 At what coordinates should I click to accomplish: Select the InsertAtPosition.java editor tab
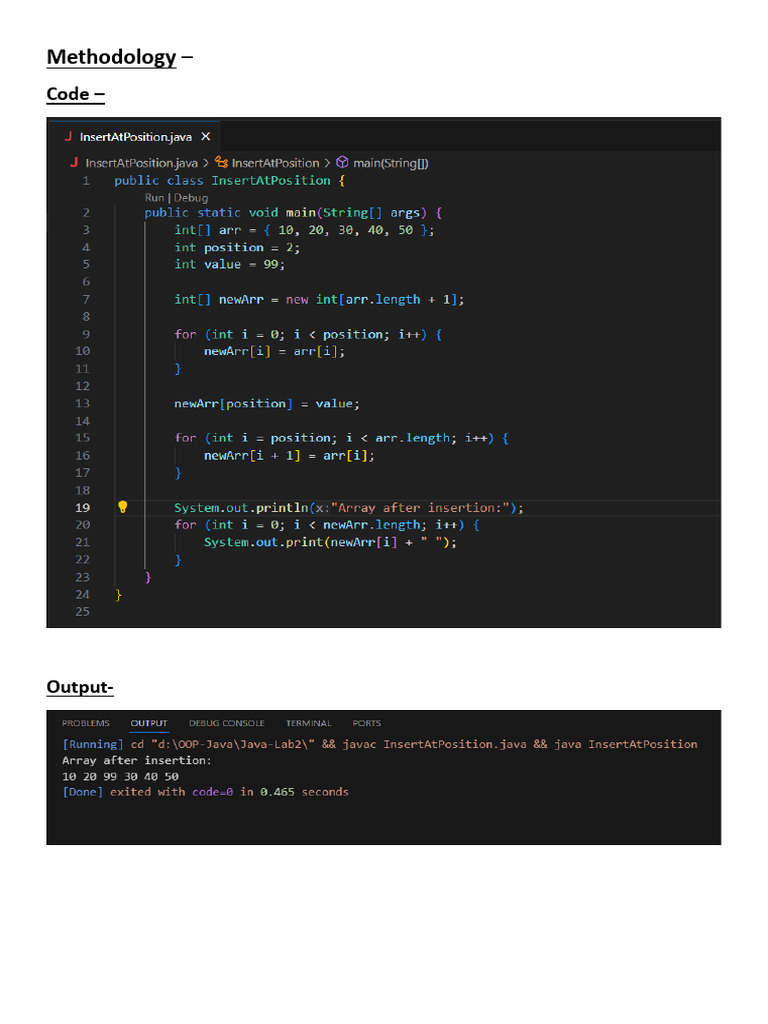click(x=135, y=136)
